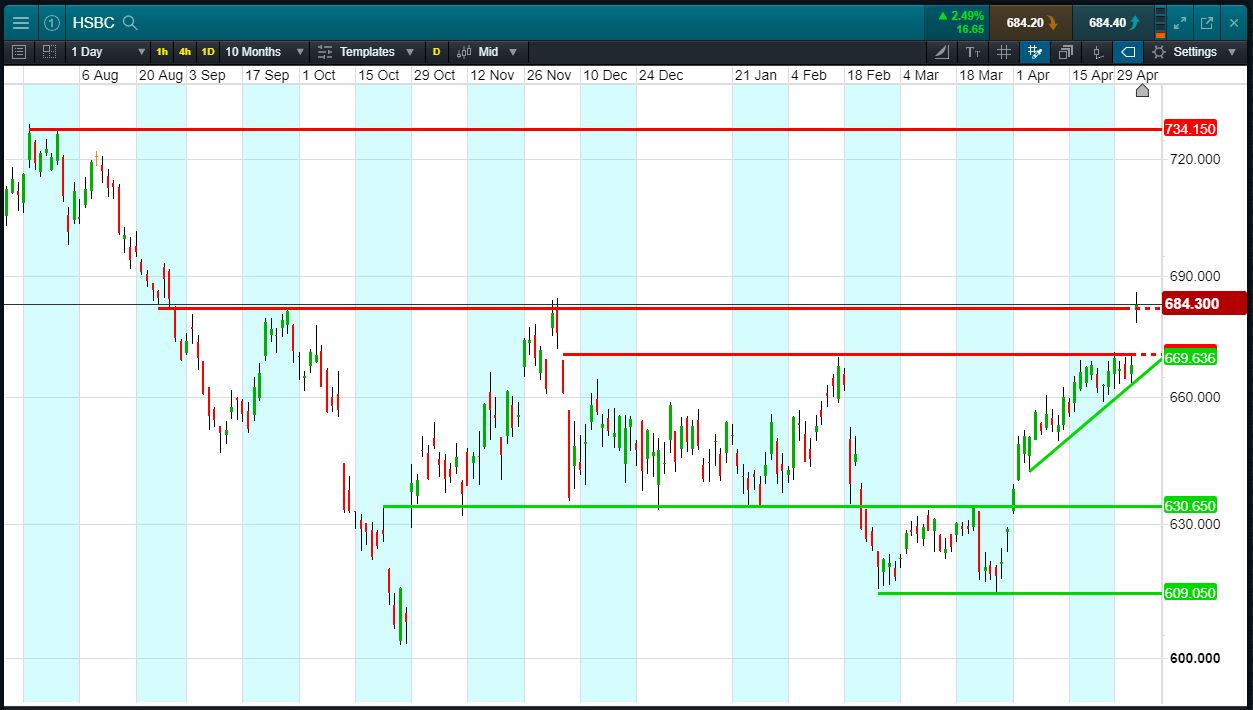
Task: Select the text annotation tool
Action: pos(973,51)
